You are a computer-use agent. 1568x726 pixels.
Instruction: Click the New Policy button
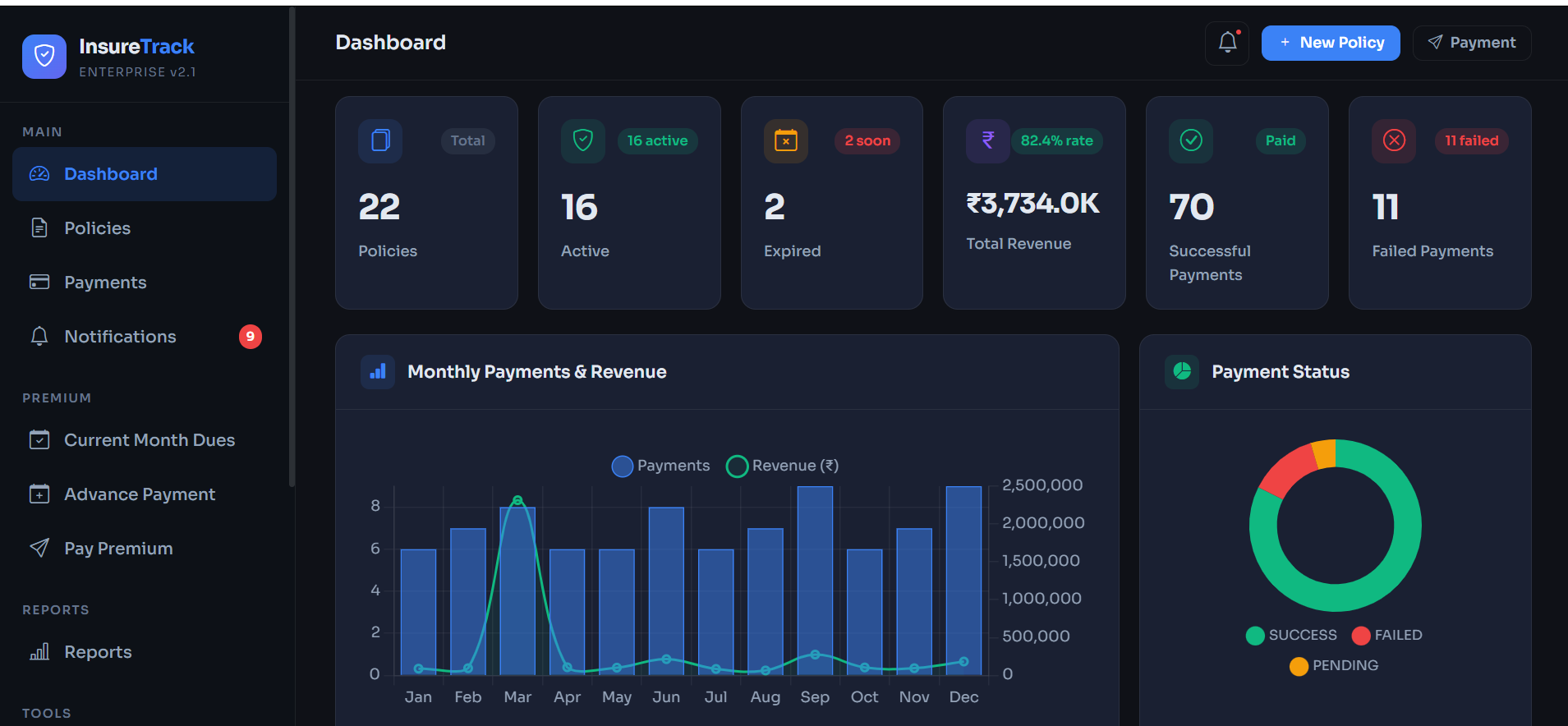[1330, 43]
